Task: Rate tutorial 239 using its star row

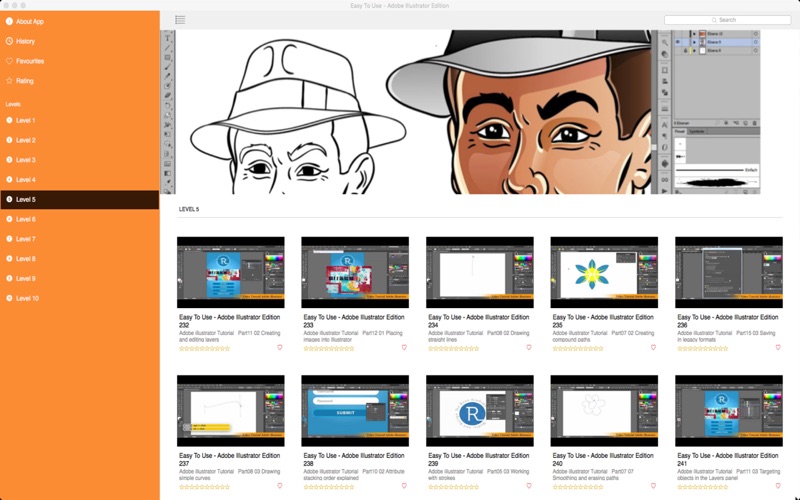Action: pos(454,486)
